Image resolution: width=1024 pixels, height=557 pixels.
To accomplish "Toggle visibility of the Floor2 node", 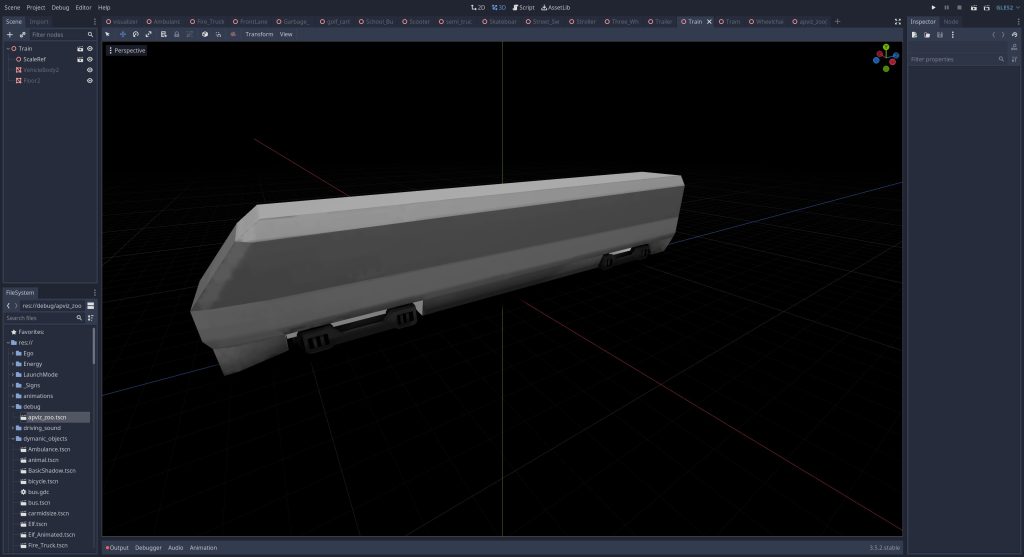I will click(90, 80).
